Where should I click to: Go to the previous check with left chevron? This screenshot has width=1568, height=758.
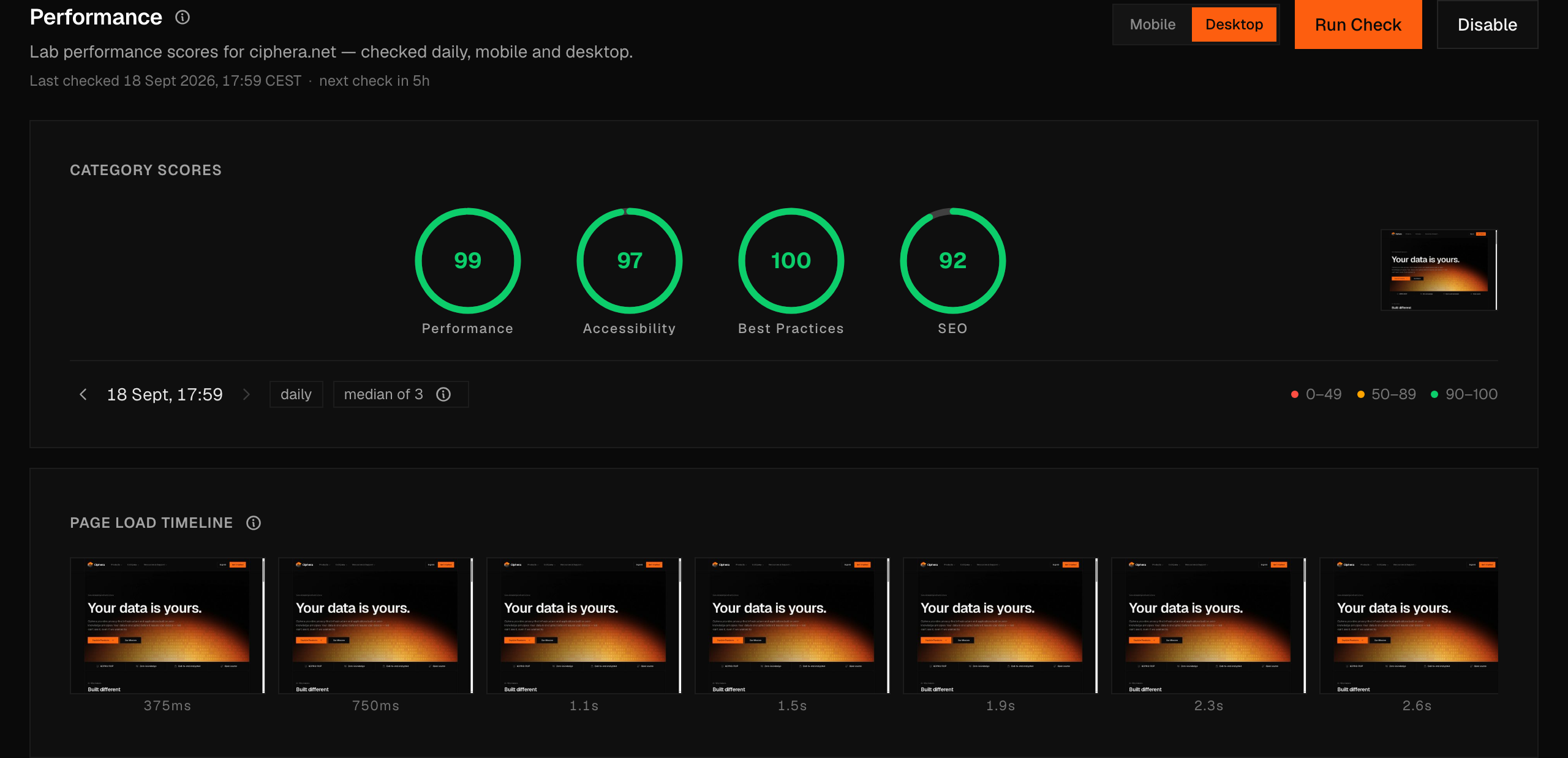pyautogui.click(x=83, y=394)
